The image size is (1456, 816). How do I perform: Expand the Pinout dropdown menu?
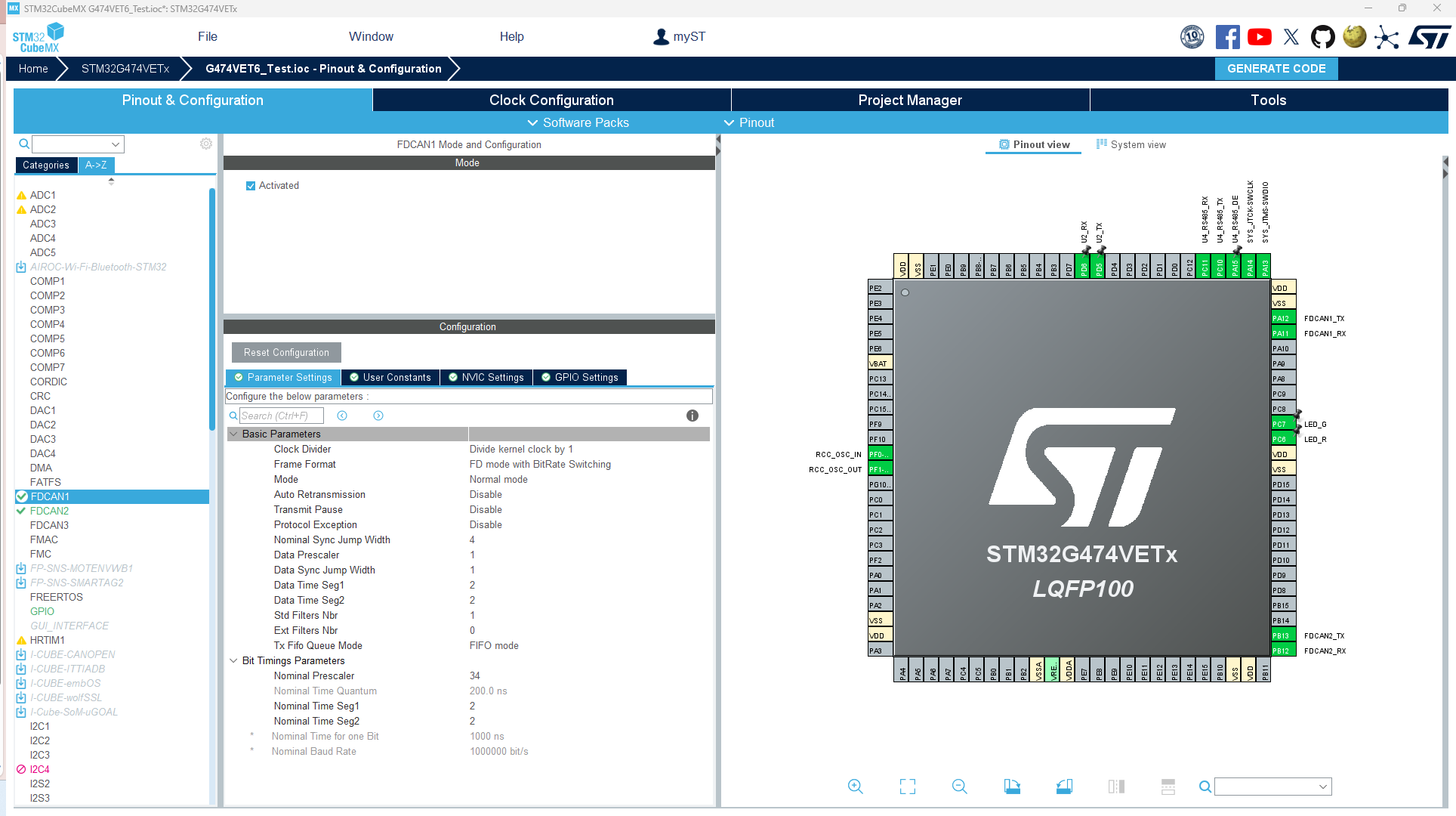[749, 122]
